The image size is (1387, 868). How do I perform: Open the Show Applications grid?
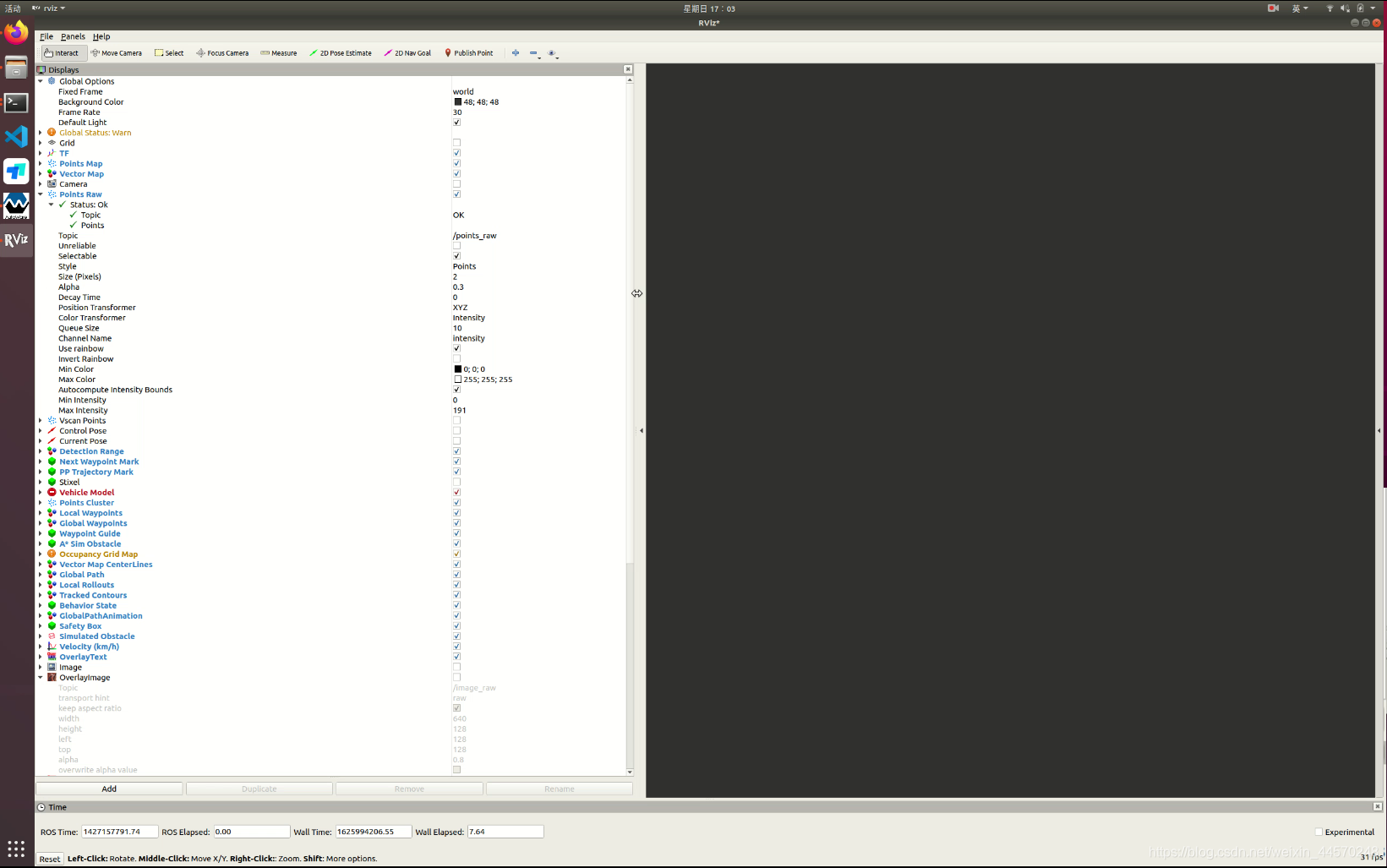coord(16,849)
